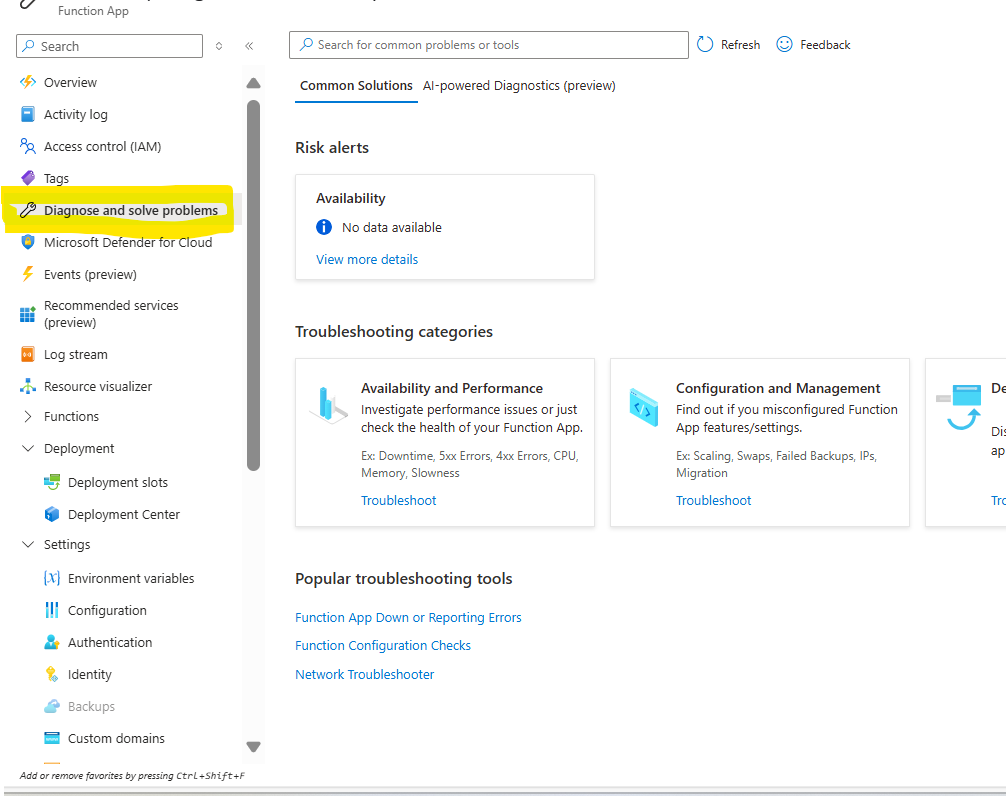The image size is (1006, 796).
Task: Open Activity log menu item
Action: pyautogui.click(x=76, y=114)
